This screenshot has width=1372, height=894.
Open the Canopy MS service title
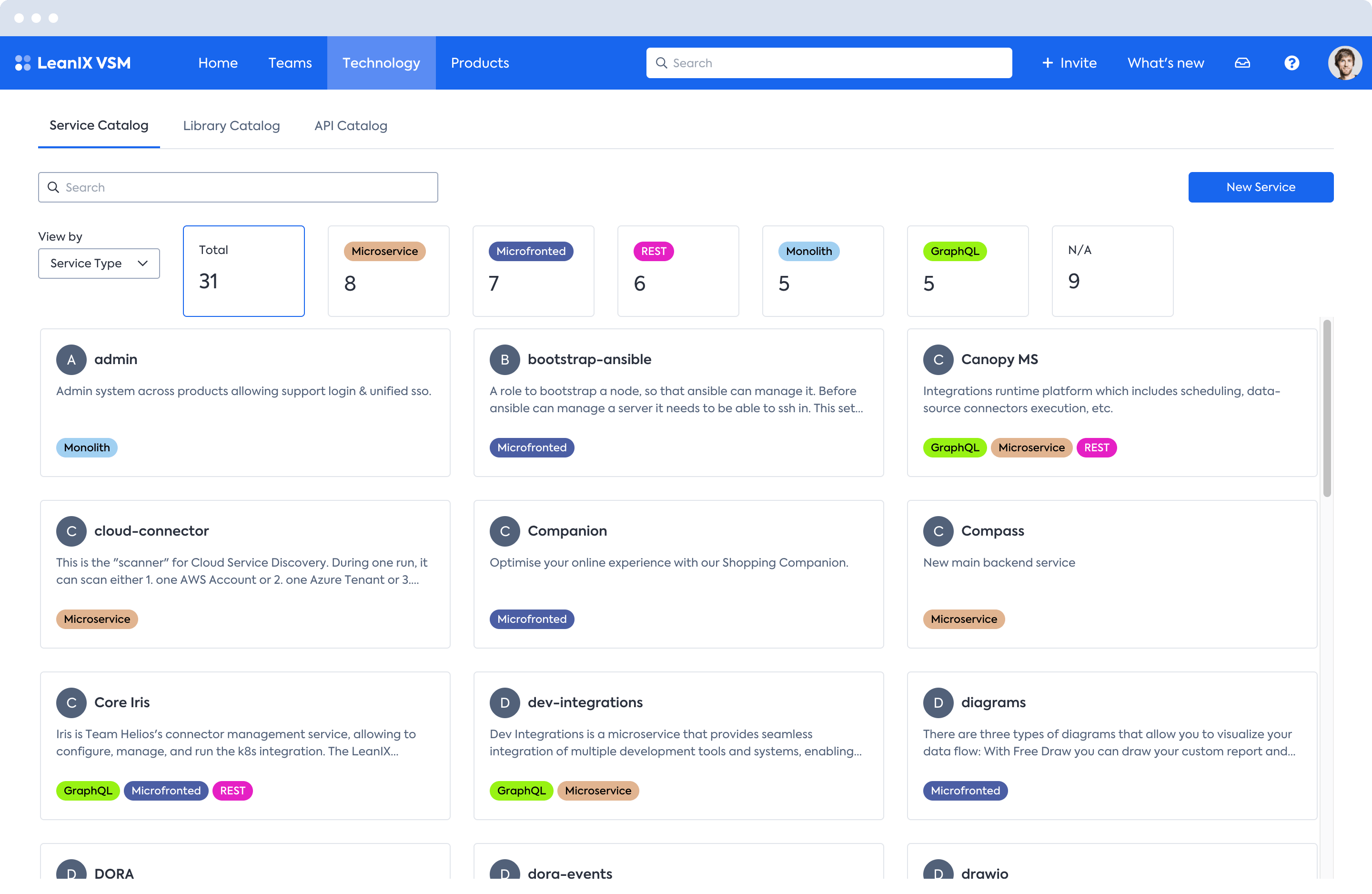999,360
